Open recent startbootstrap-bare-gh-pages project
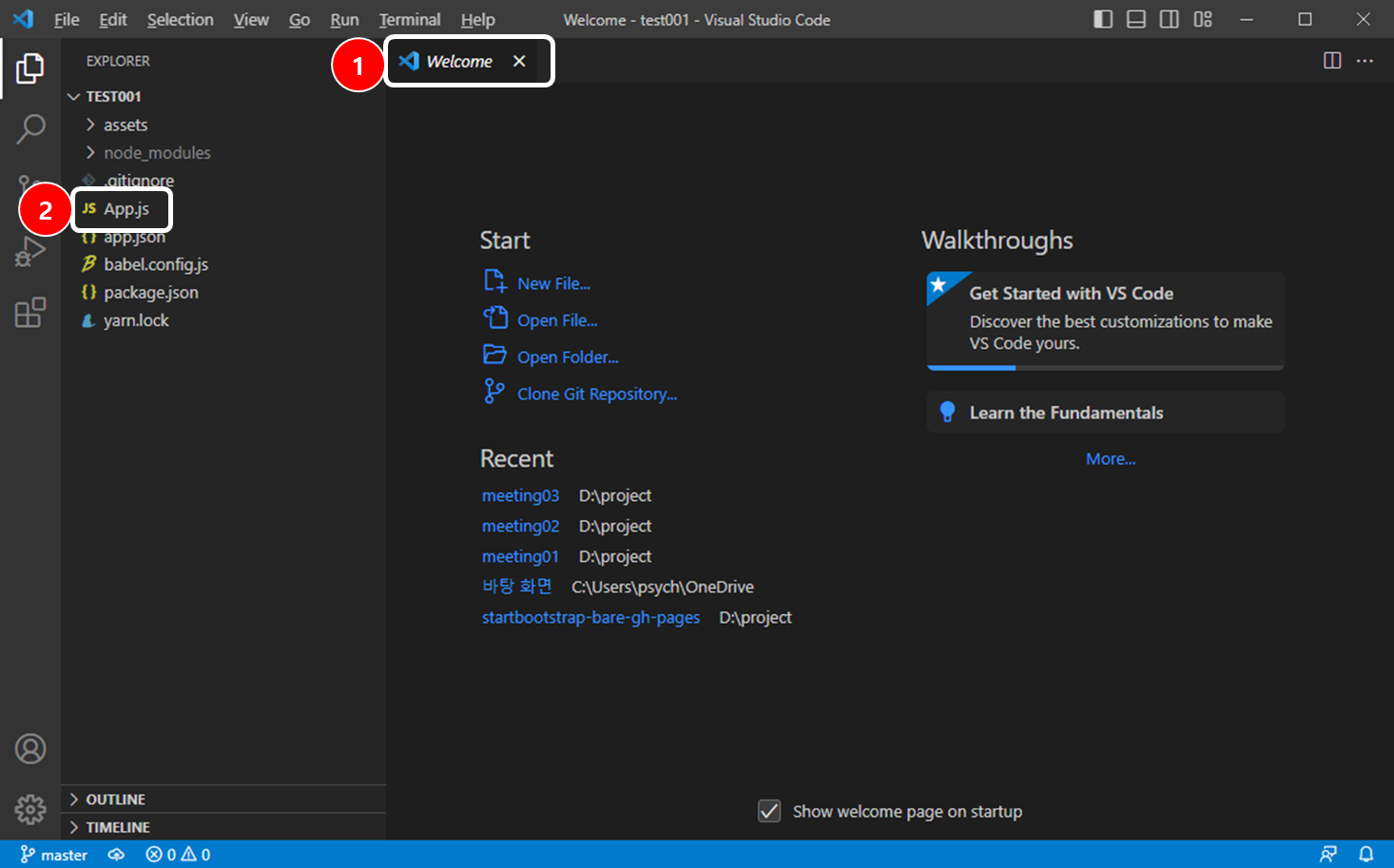The image size is (1394, 868). [591, 617]
